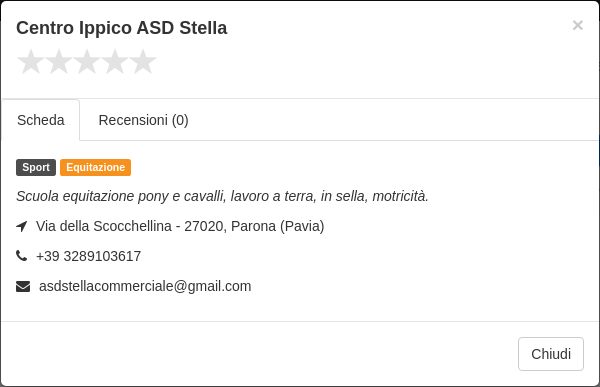Close dialog with the X icon
The image size is (600, 387).
point(578,25)
